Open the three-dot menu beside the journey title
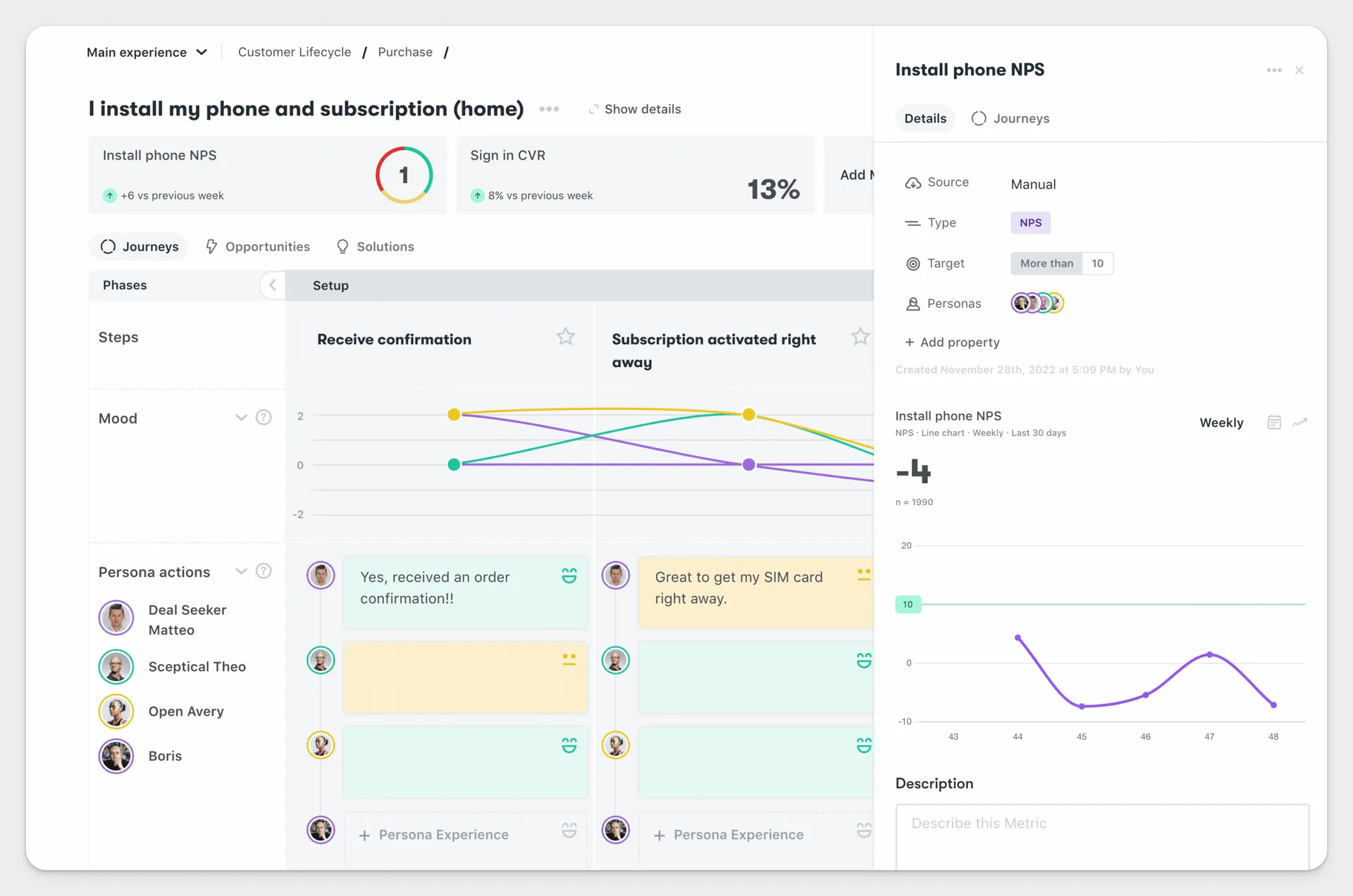This screenshot has width=1353, height=896. click(549, 109)
